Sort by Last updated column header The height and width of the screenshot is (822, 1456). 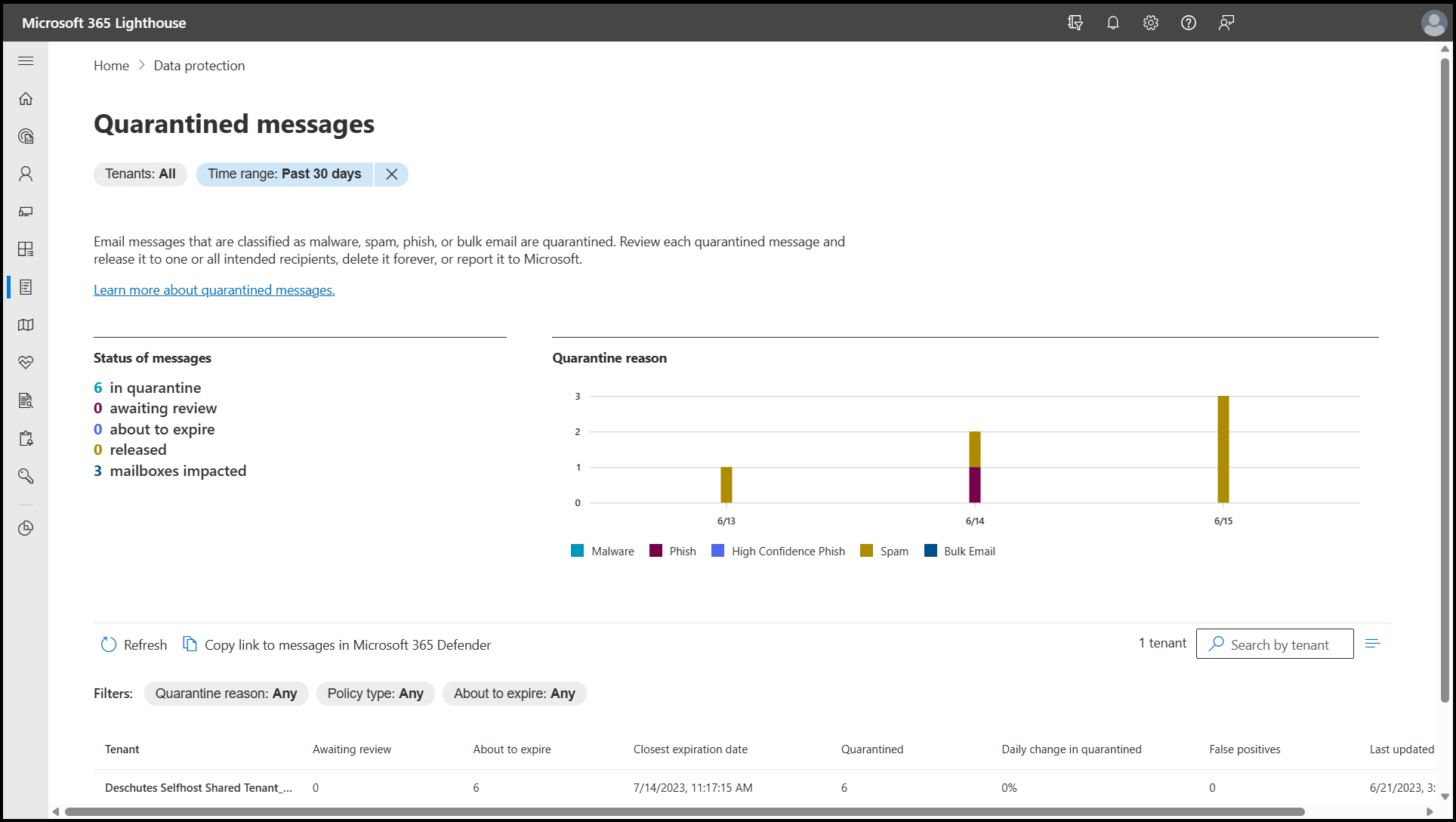coord(1402,749)
